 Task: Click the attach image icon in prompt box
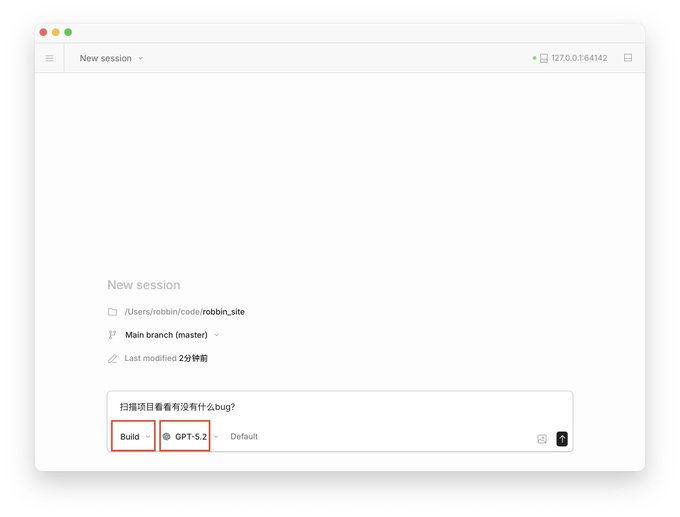click(542, 439)
